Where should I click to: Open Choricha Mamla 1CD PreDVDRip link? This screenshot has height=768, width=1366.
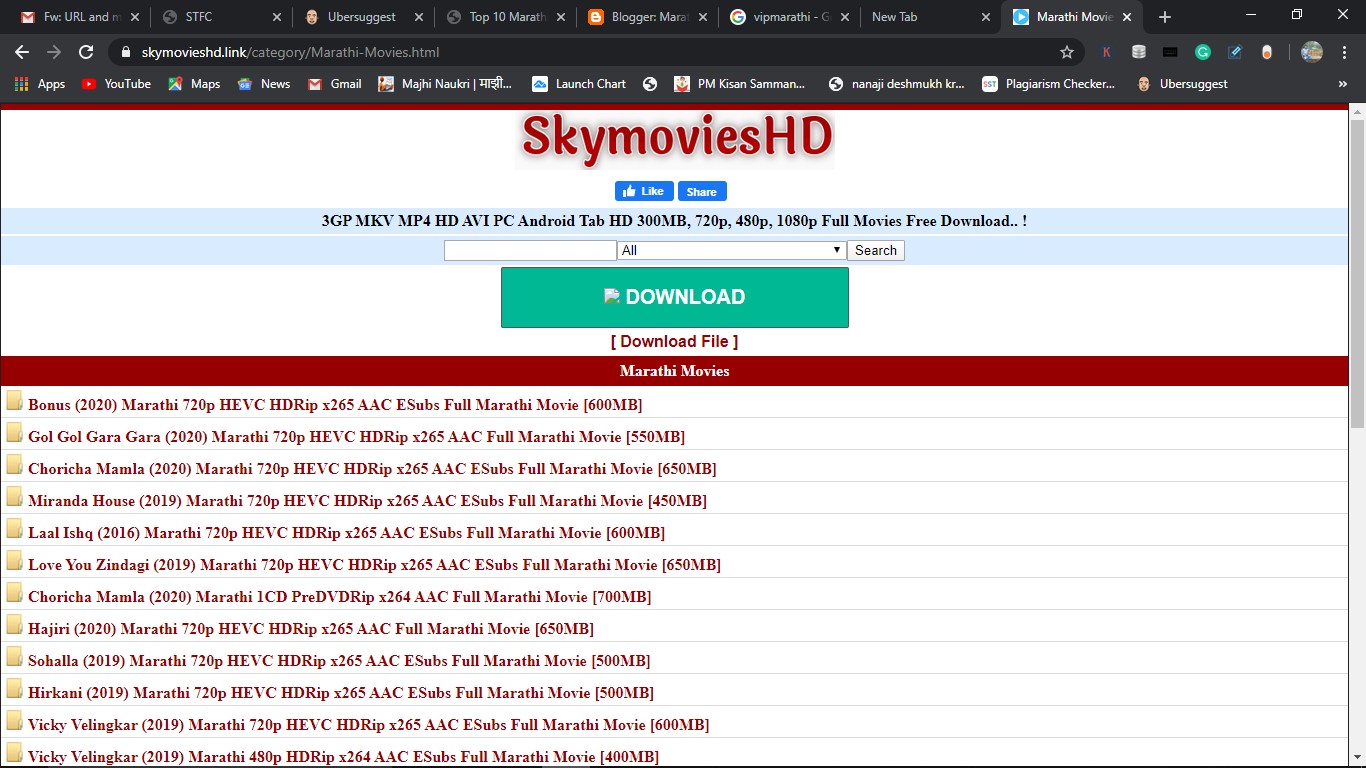(x=339, y=597)
